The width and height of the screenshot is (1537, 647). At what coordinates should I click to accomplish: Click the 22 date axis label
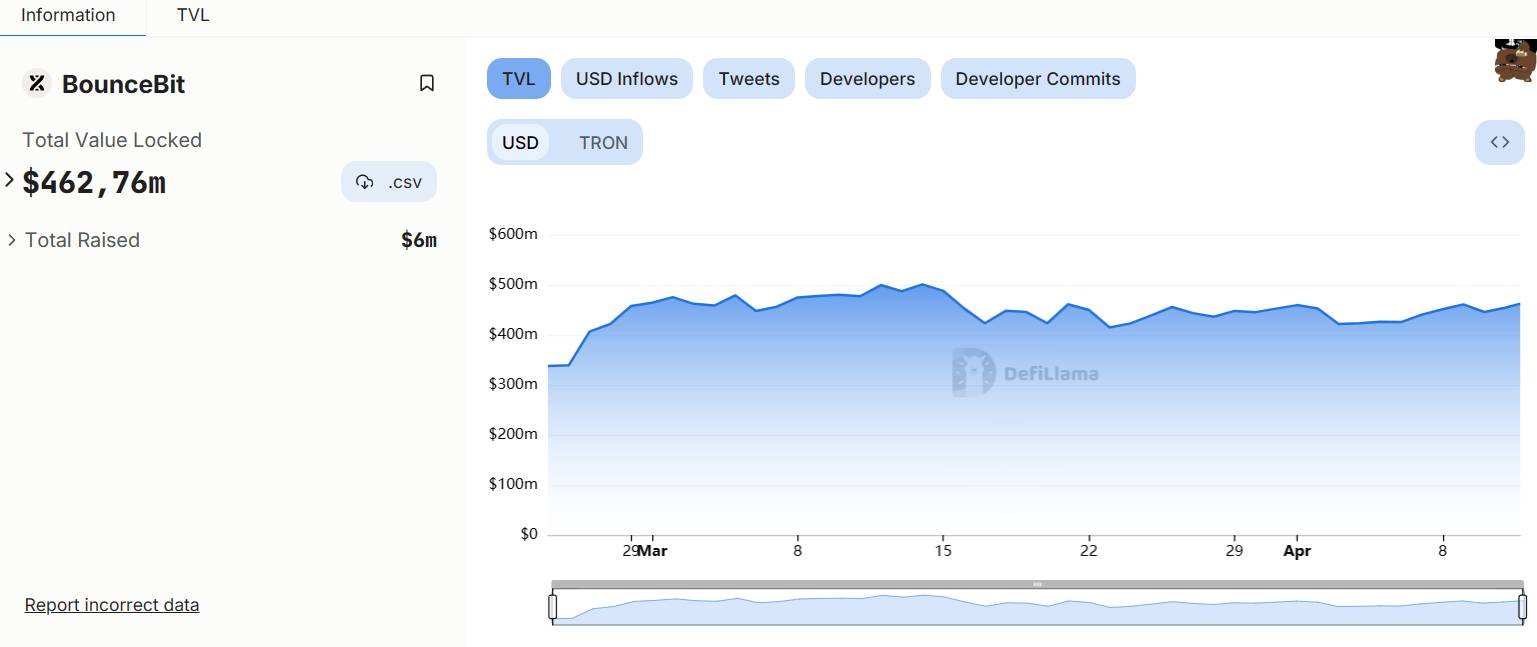pos(1089,551)
